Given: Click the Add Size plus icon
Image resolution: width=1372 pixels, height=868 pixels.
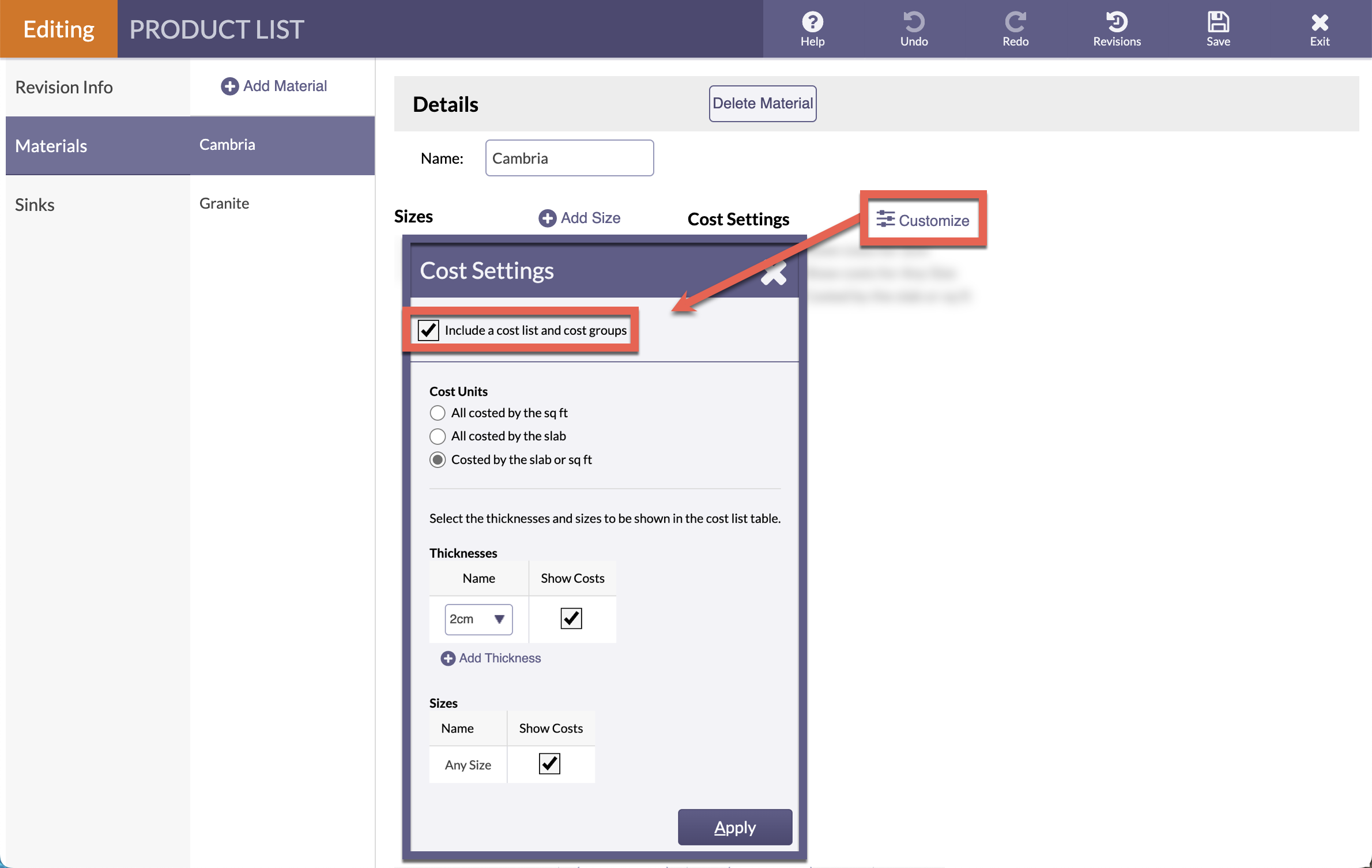Looking at the screenshot, I should 547,218.
